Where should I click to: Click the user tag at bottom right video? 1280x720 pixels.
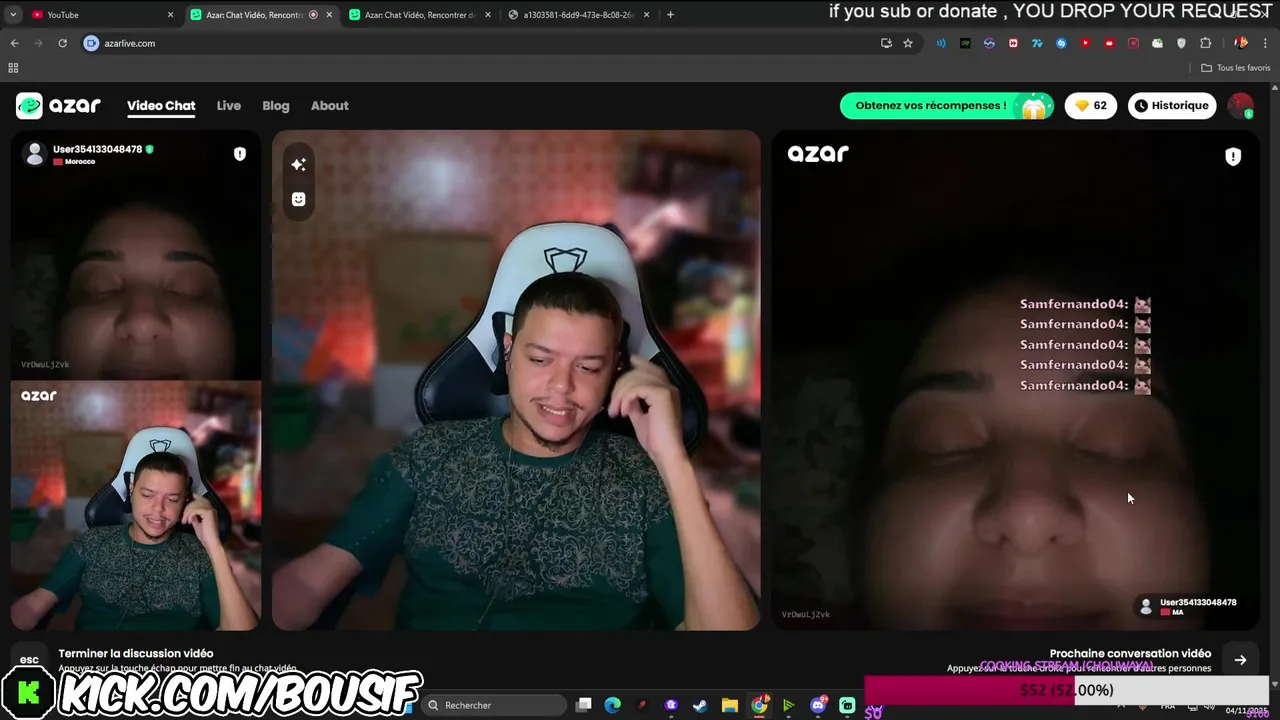click(x=1188, y=606)
